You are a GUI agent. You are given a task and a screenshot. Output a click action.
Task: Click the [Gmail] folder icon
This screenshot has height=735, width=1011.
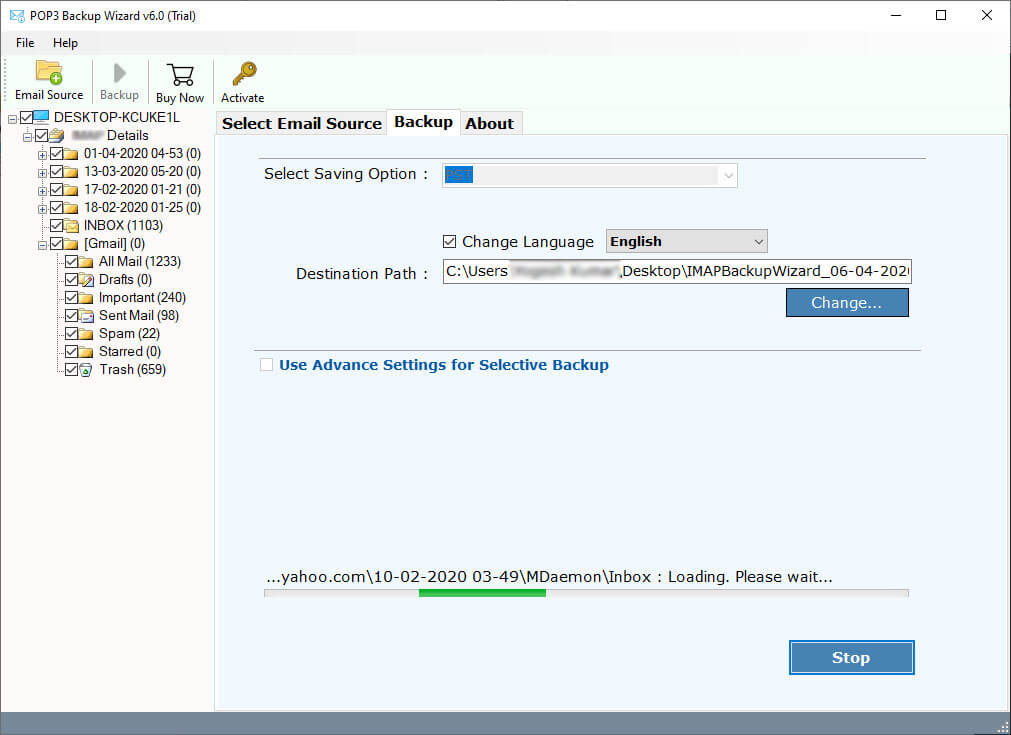click(71, 244)
